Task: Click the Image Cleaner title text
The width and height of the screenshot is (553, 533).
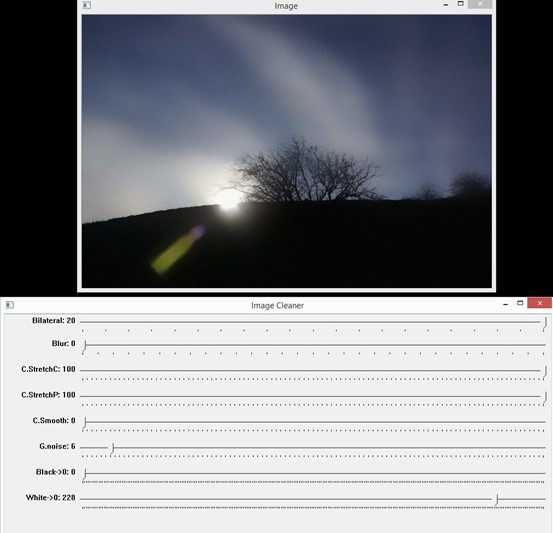Action: tap(277, 305)
